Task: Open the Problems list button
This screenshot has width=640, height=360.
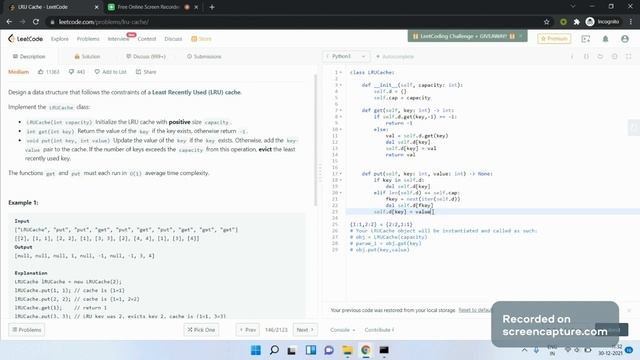Action: coord(27,330)
